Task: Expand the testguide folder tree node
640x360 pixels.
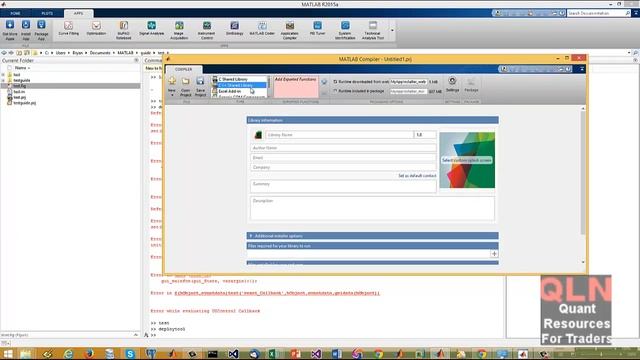Action: click(3, 80)
